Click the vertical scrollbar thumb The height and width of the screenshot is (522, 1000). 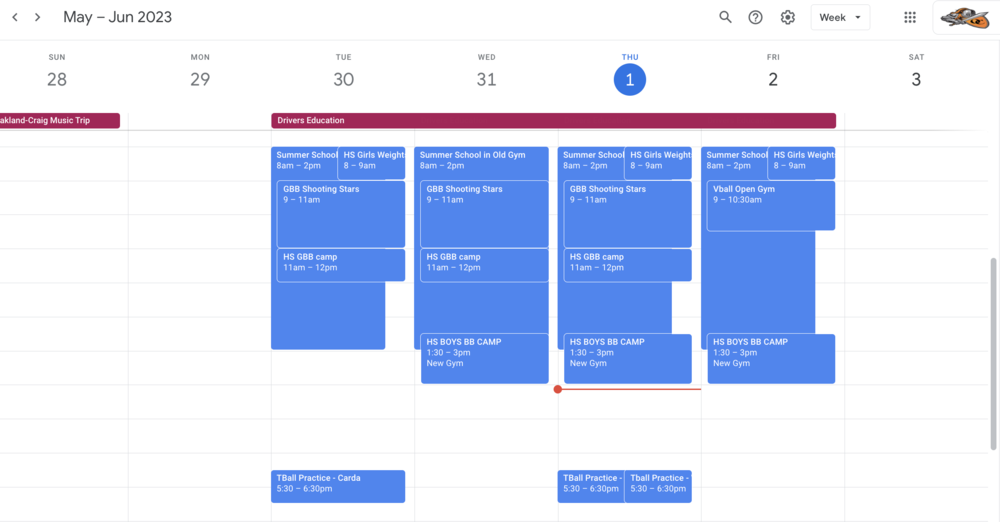(x=993, y=354)
